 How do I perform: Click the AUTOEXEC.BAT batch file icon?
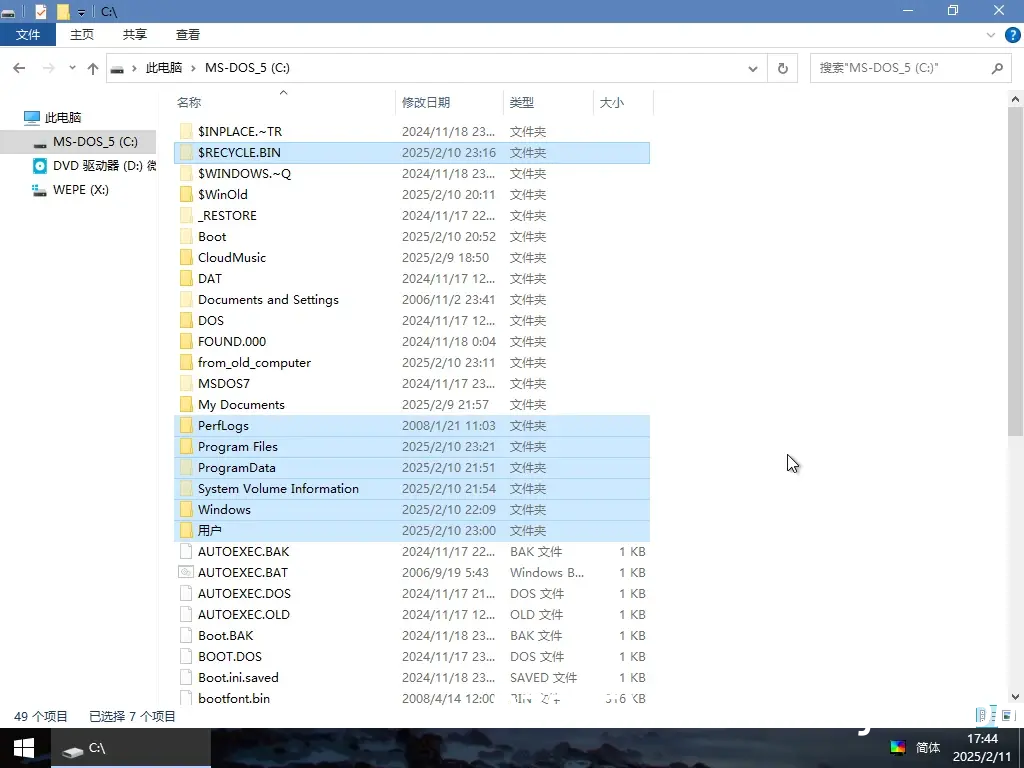point(186,573)
